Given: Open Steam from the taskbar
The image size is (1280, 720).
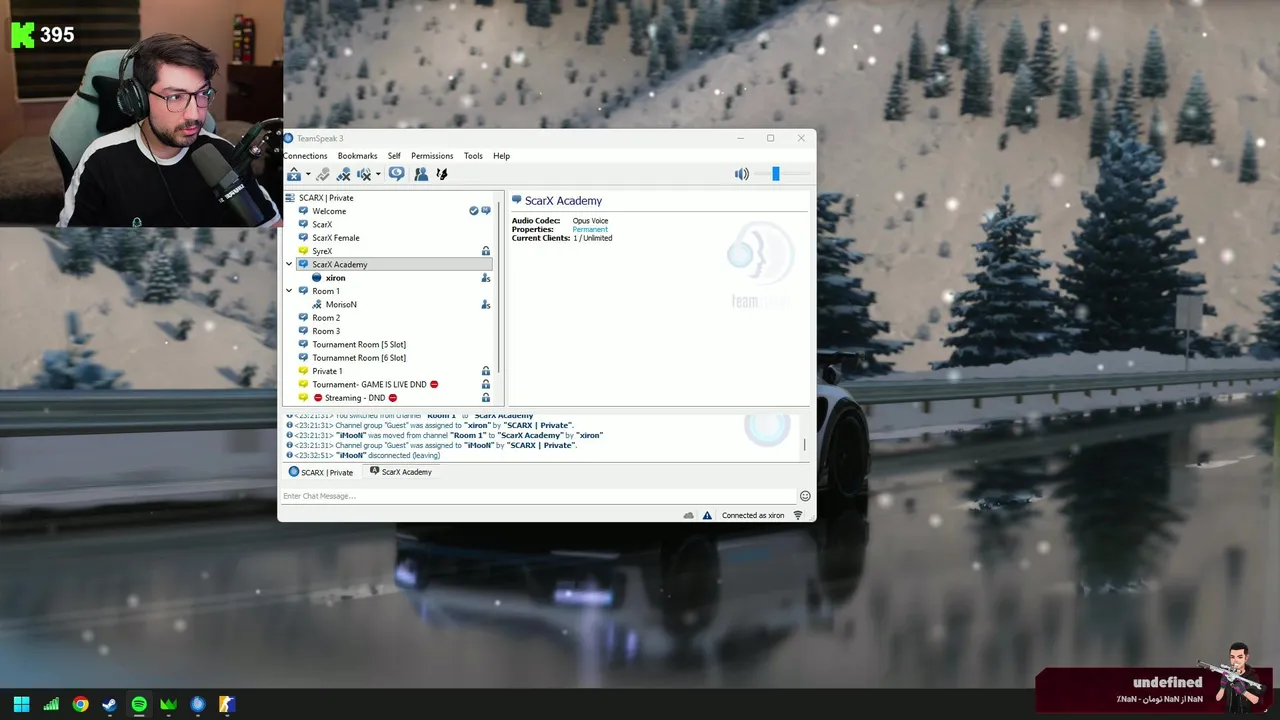Looking at the screenshot, I should tap(110, 704).
